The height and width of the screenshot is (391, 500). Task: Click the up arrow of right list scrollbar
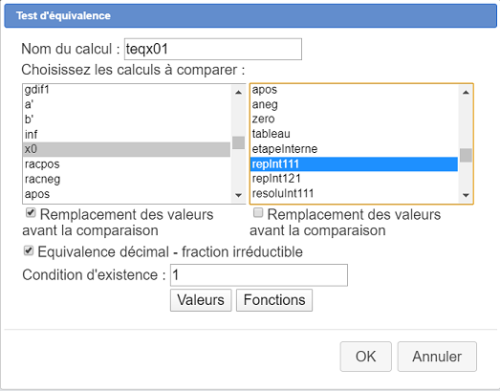pyautogui.click(x=466, y=92)
